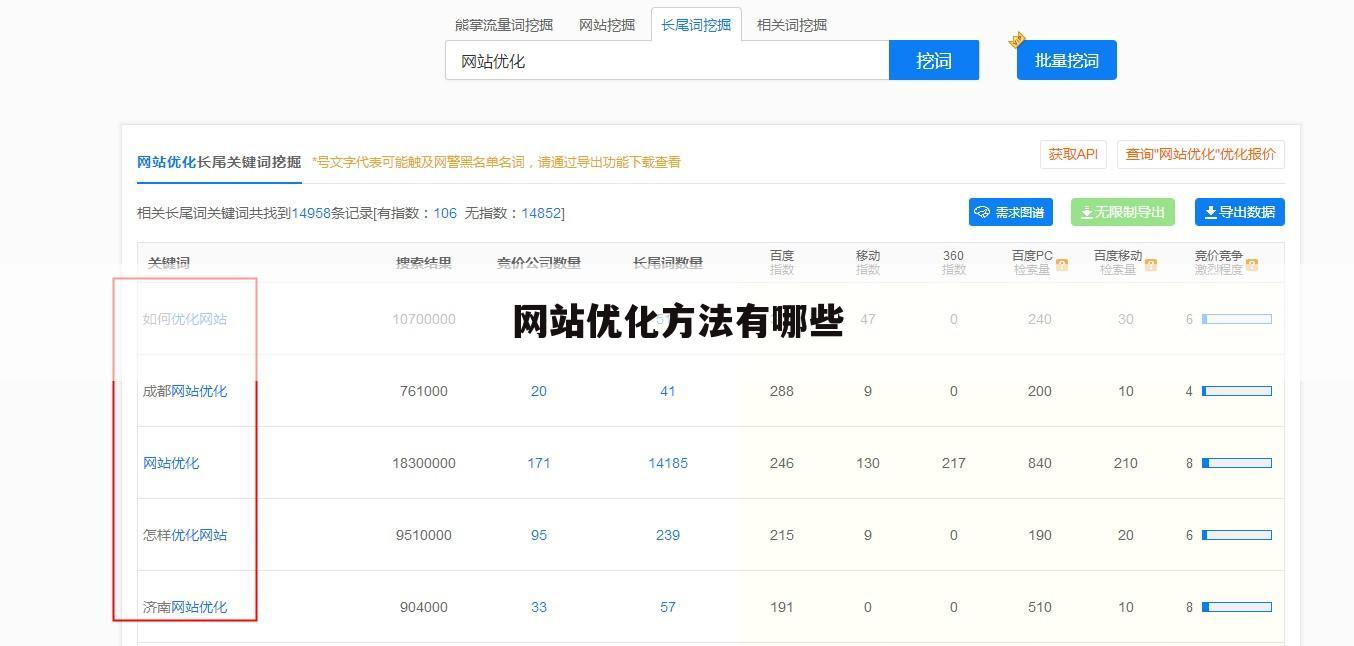Switch to the 熊掌流量词挖掘 tab
Screen dimensions: 1354x646
point(505,24)
